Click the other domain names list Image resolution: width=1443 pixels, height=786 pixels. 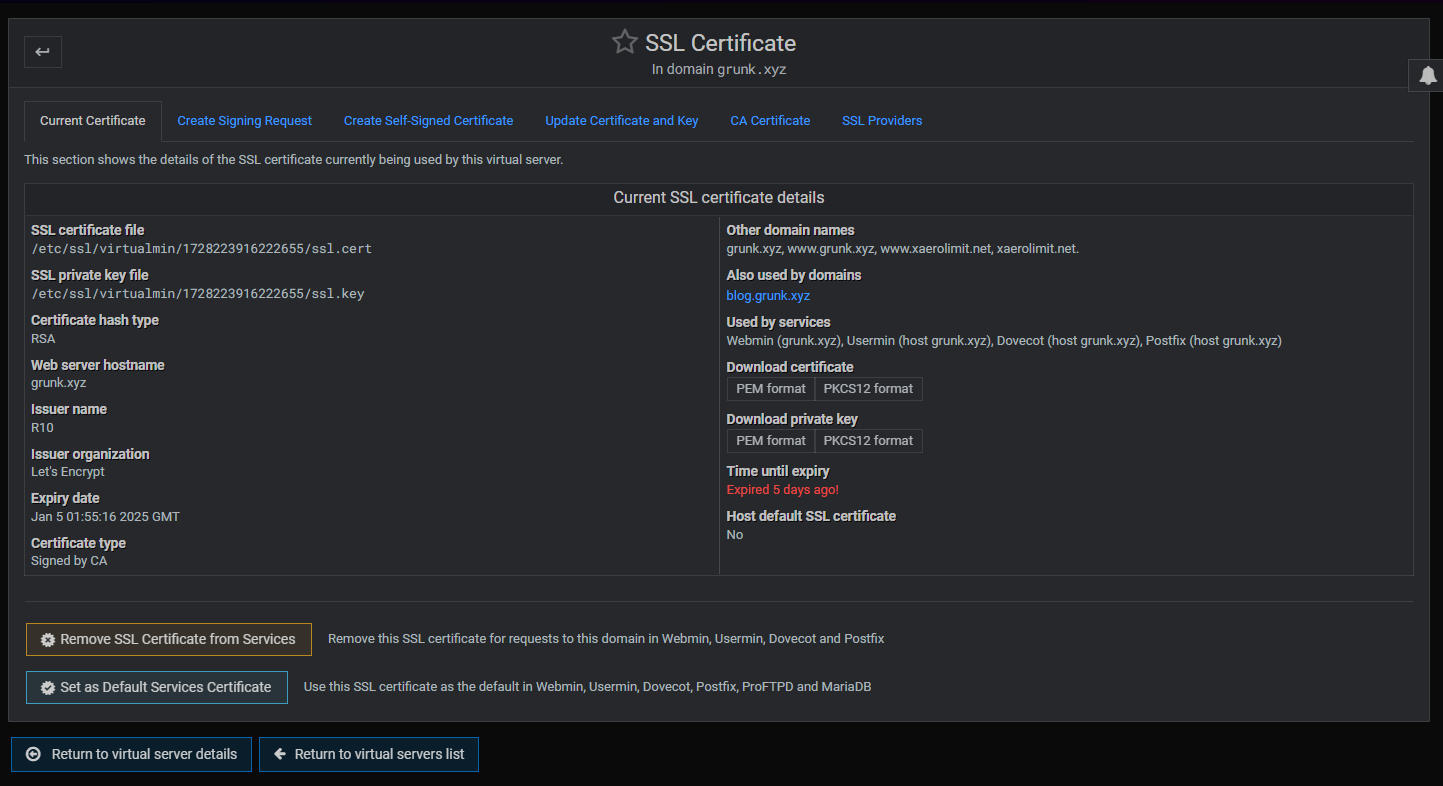coord(903,249)
